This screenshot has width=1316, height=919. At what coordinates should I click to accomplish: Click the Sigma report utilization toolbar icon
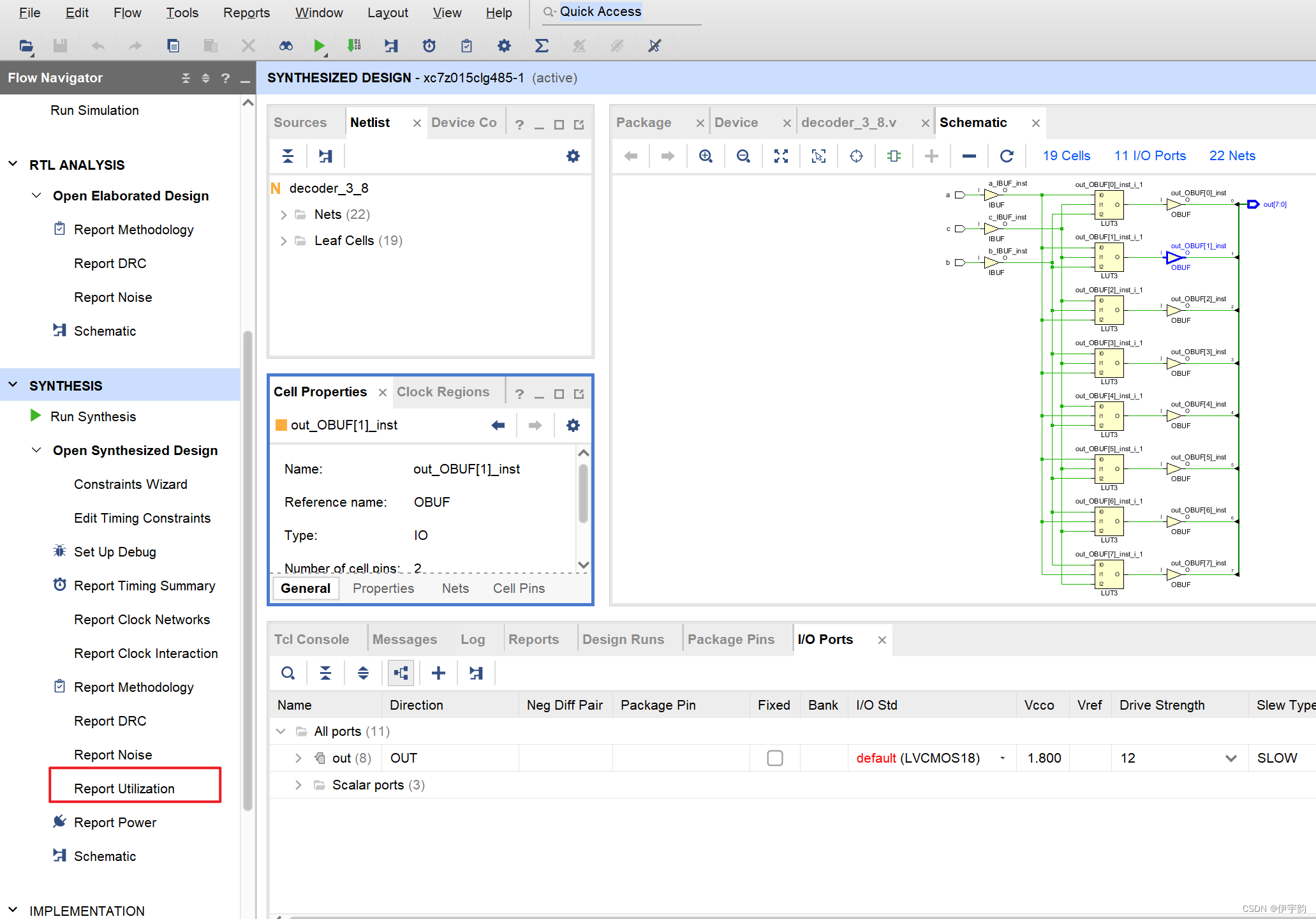[541, 46]
